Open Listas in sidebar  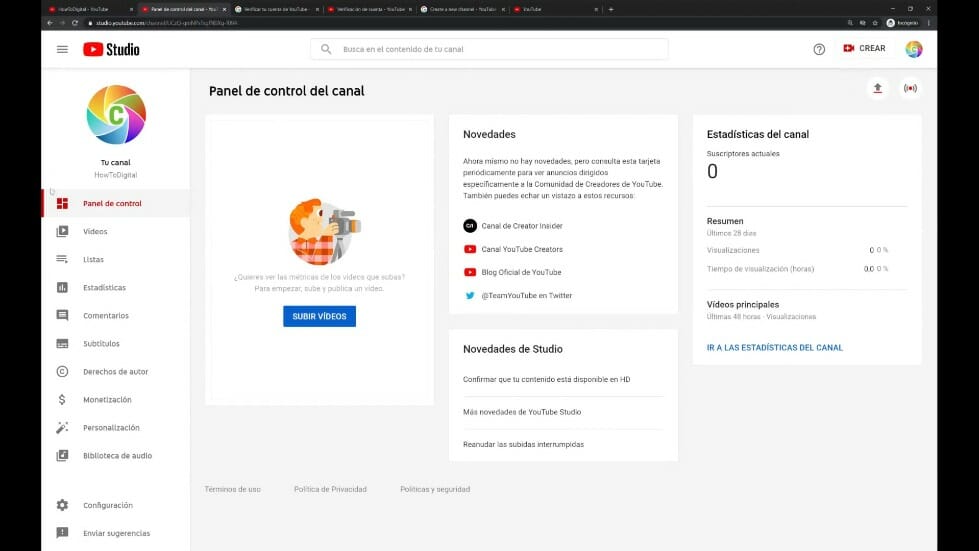(116, 260)
